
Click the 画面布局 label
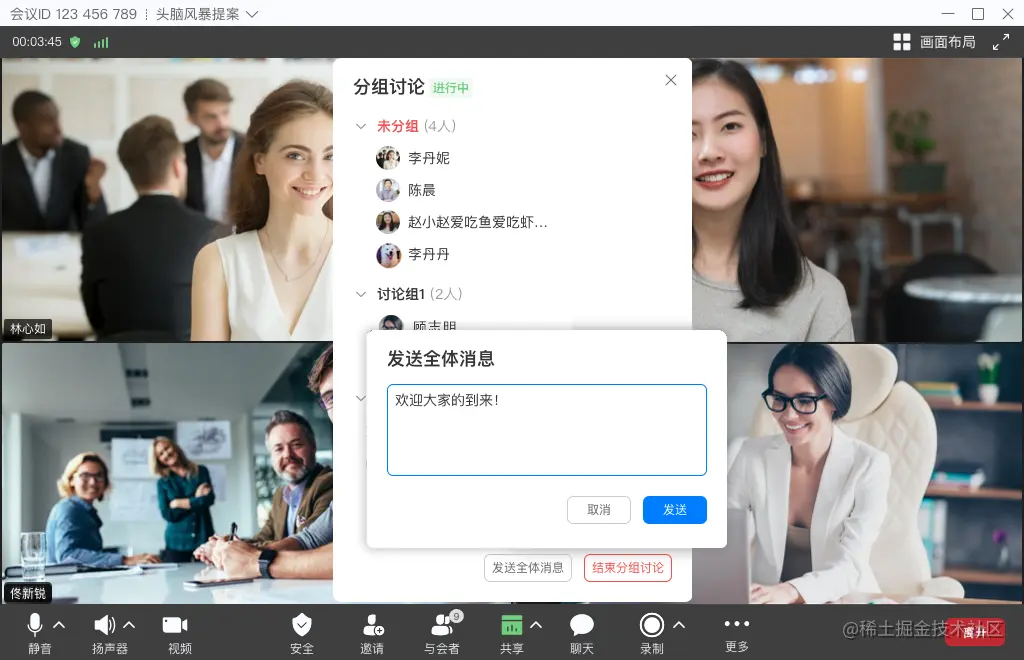tap(948, 42)
